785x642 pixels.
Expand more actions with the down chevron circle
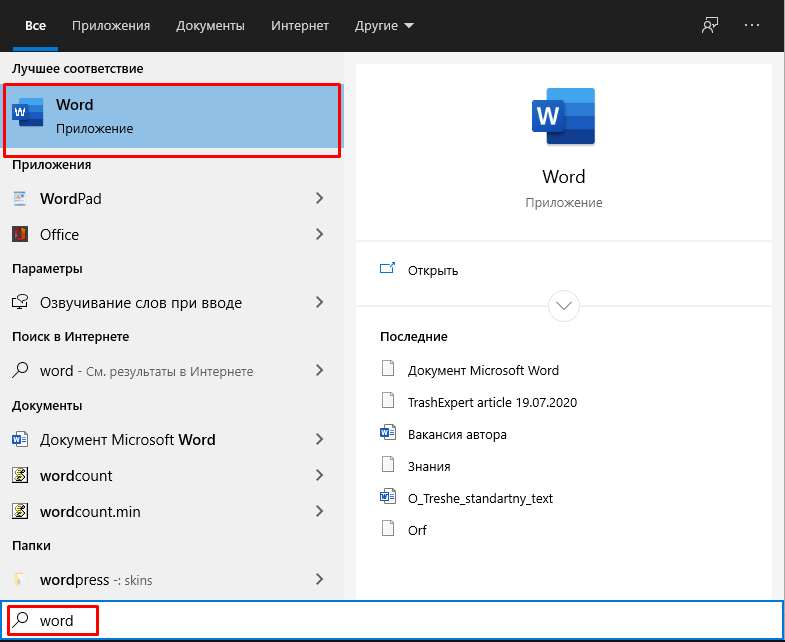point(564,305)
